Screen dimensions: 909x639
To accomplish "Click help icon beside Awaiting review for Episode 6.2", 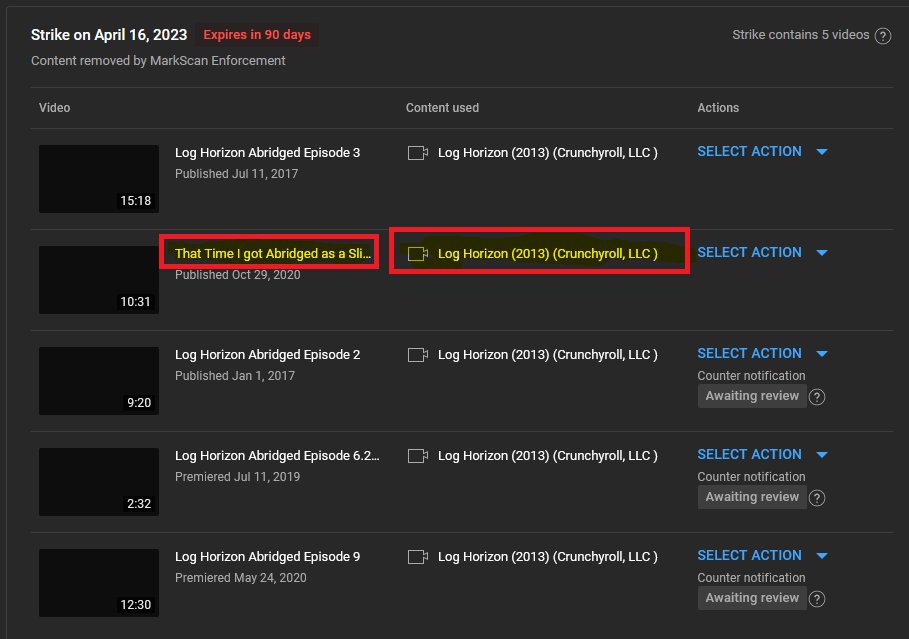I will pos(817,498).
